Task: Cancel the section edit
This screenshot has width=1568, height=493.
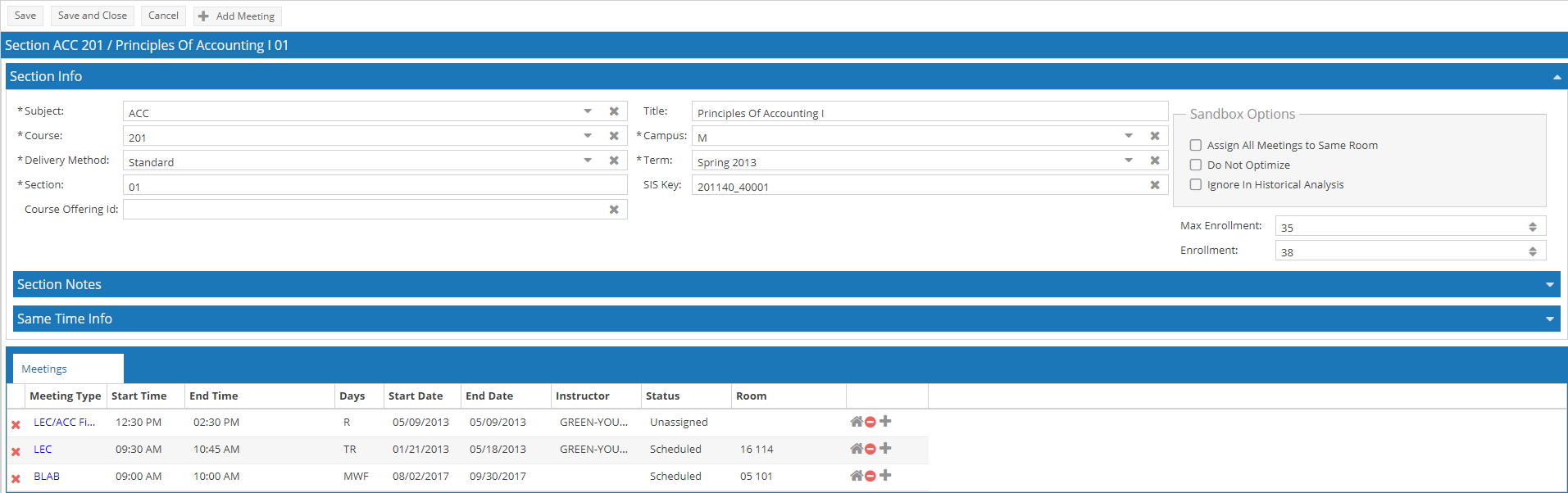Action: [x=163, y=16]
